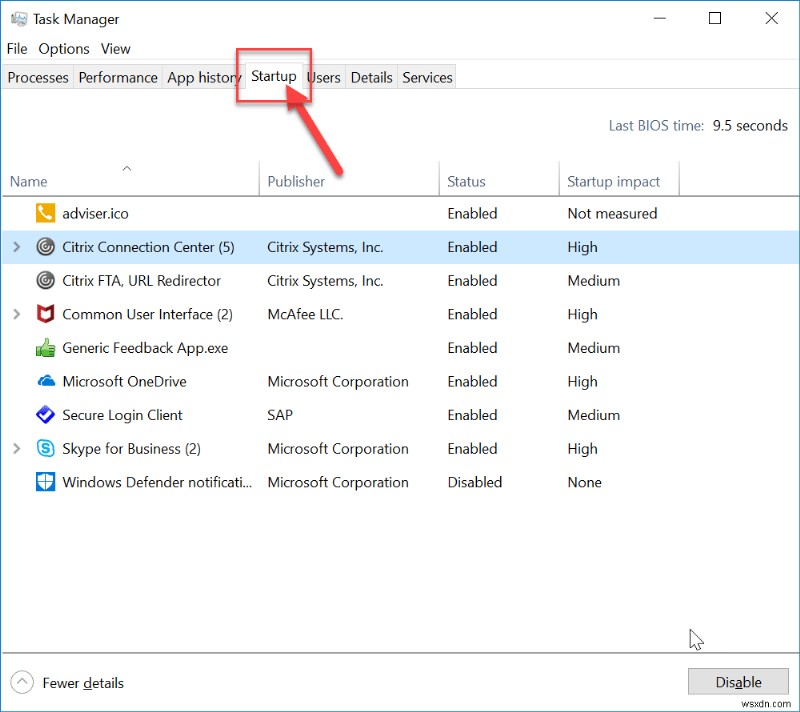Click the Windows Defender notification icon
The height and width of the screenshot is (712, 800).
pyautogui.click(x=44, y=482)
